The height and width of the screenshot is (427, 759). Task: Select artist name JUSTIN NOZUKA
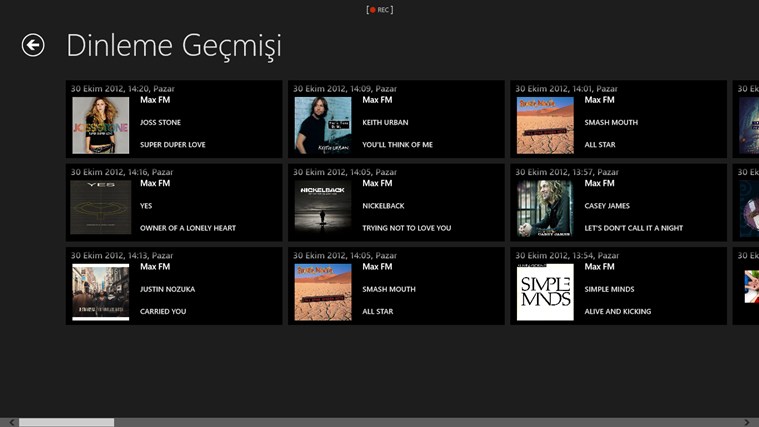click(167, 289)
